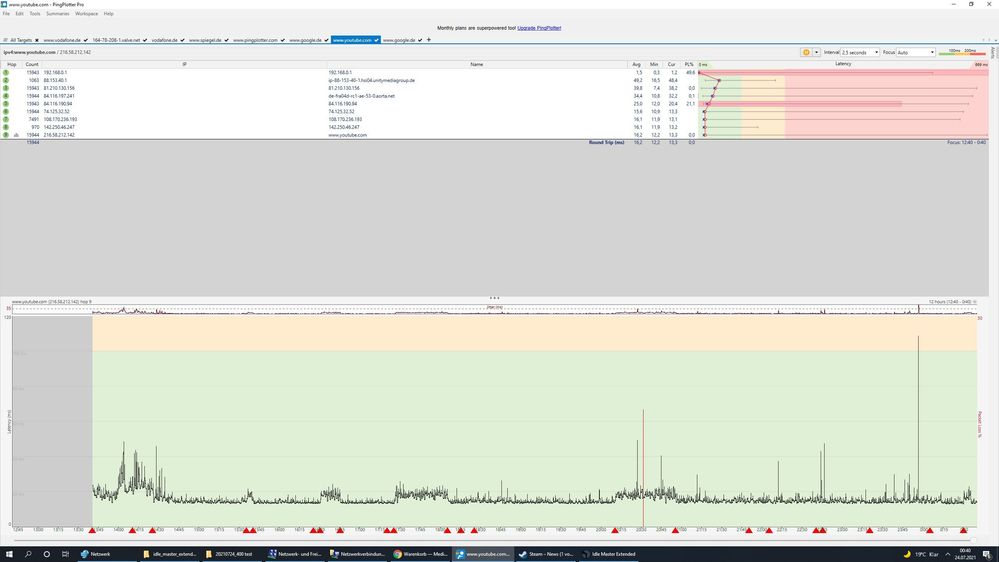Follow the Upgrade PingPlotter link
This screenshot has width=999, height=562.
(539, 28)
